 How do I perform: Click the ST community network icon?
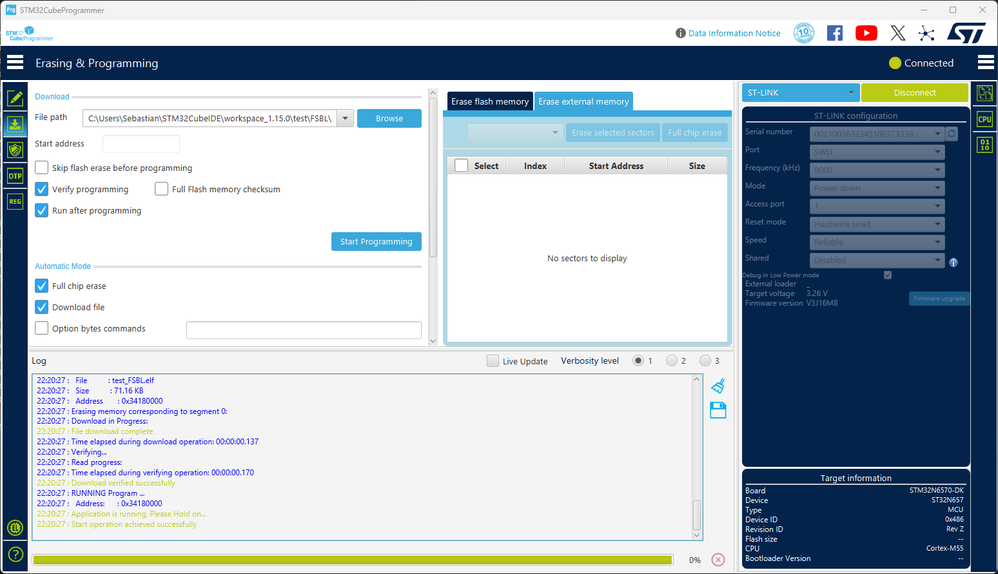click(x=927, y=33)
